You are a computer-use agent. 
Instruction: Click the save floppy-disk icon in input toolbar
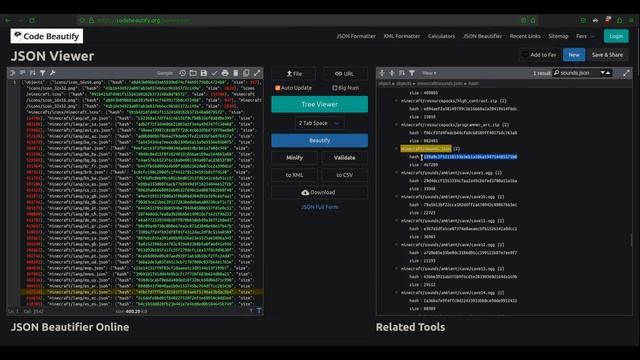(204, 73)
